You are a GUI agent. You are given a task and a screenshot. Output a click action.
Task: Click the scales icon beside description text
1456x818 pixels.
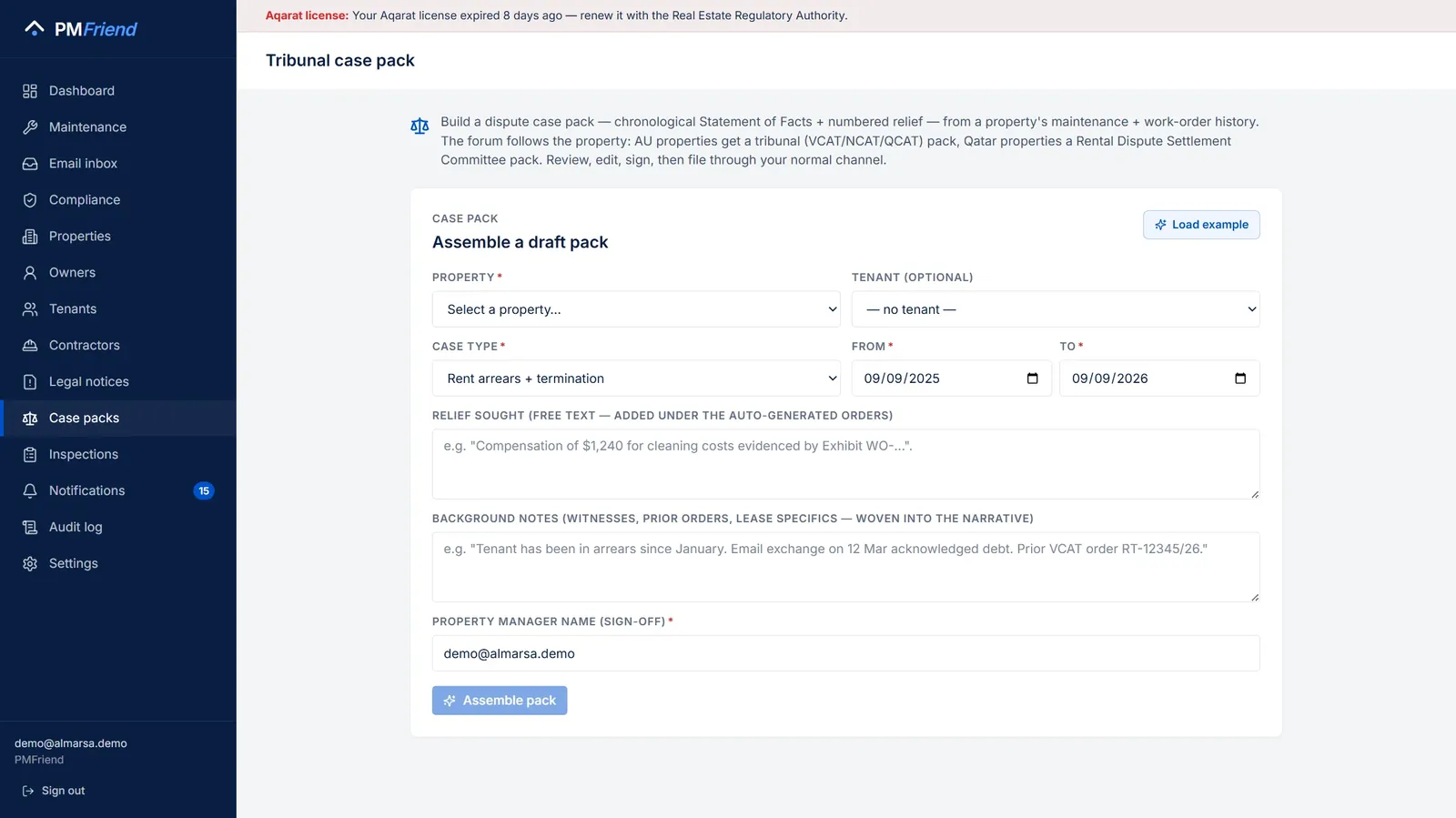(420, 126)
